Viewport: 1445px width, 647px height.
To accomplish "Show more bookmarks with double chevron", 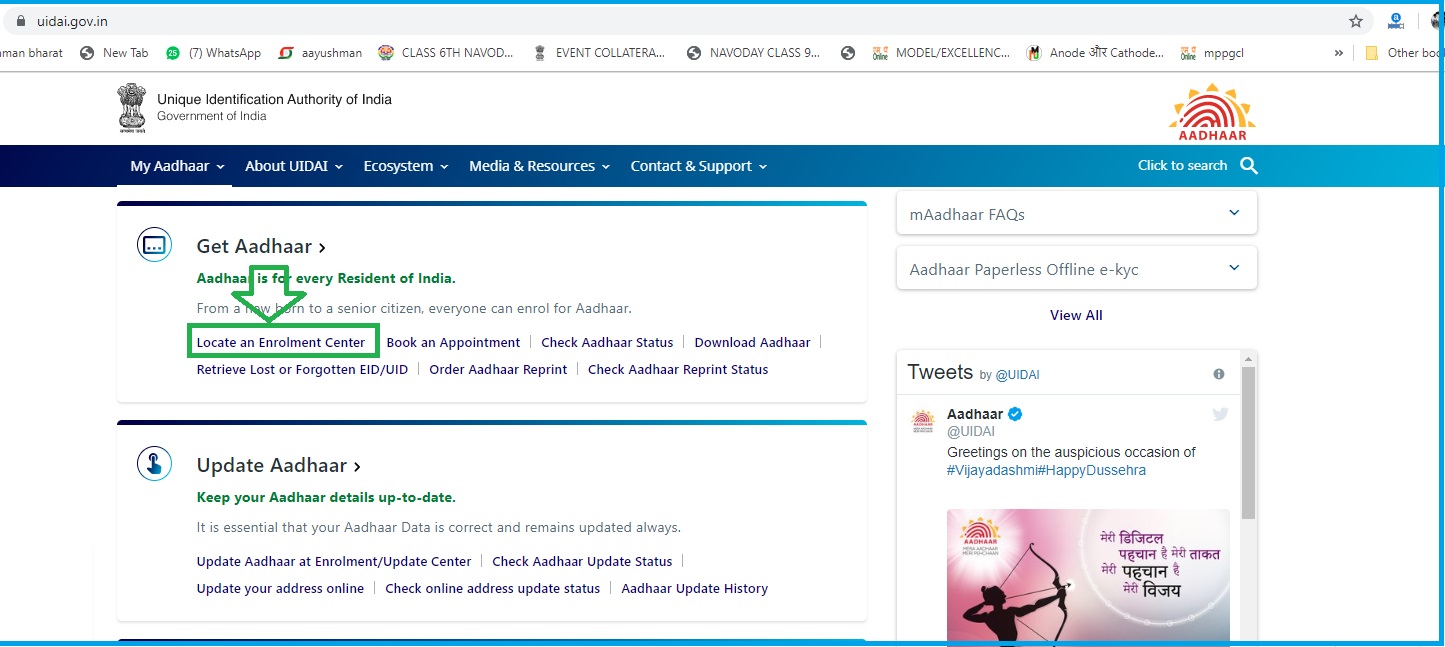I will tap(1338, 53).
